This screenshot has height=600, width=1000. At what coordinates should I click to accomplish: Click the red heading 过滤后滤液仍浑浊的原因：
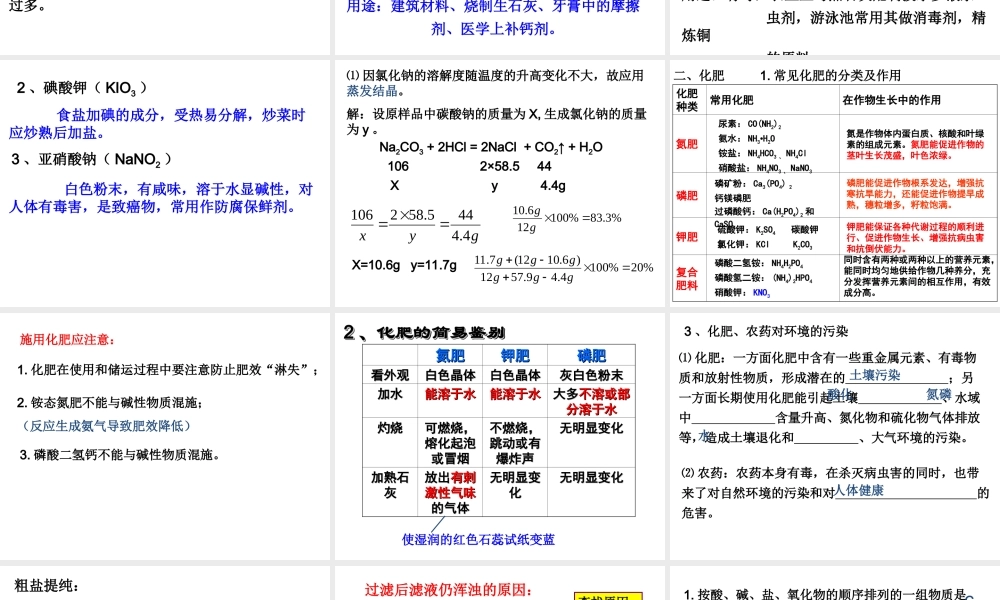(x=448, y=590)
